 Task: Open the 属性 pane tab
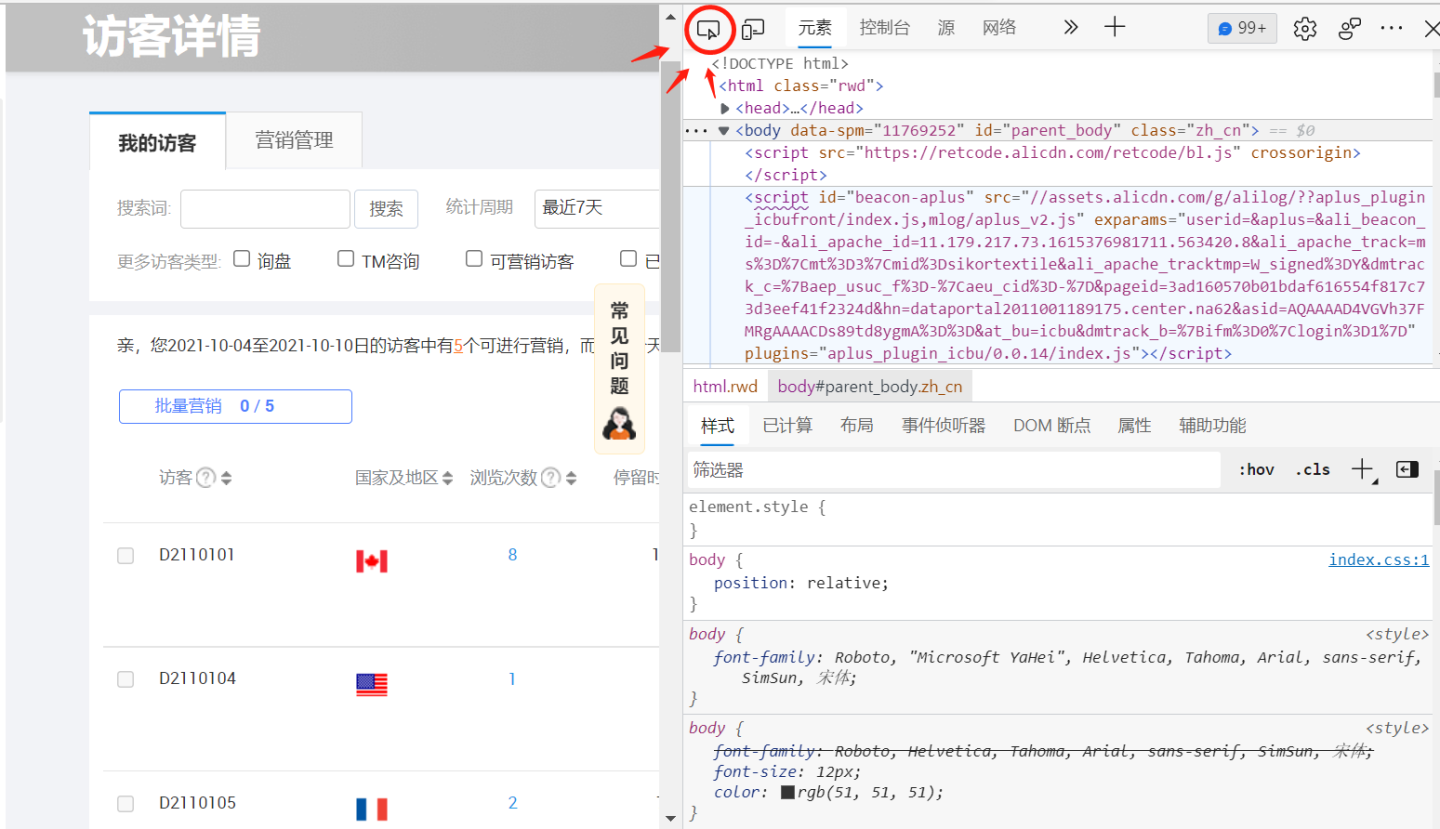[1134, 425]
